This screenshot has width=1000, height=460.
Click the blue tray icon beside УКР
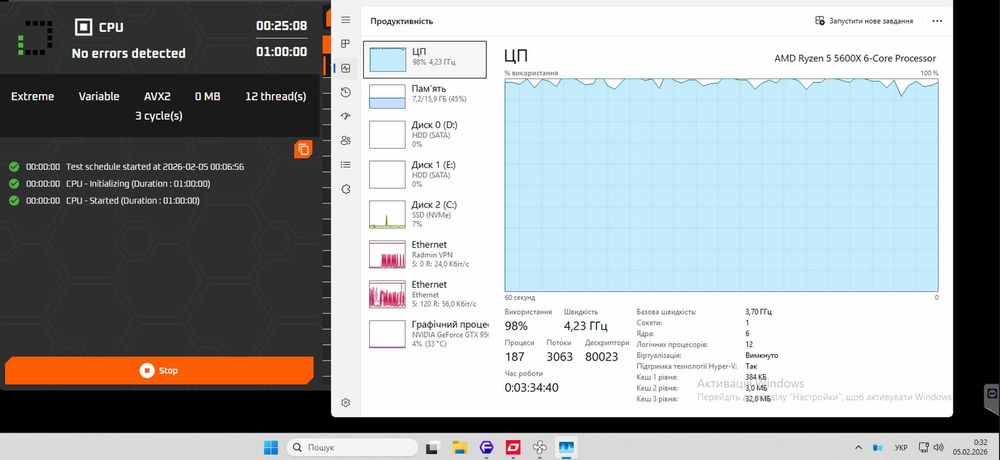pyautogui.click(x=878, y=448)
